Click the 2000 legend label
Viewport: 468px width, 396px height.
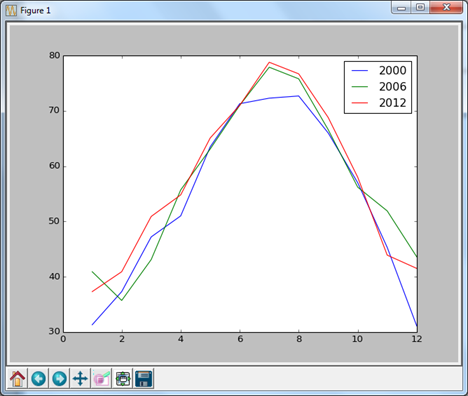click(x=393, y=70)
